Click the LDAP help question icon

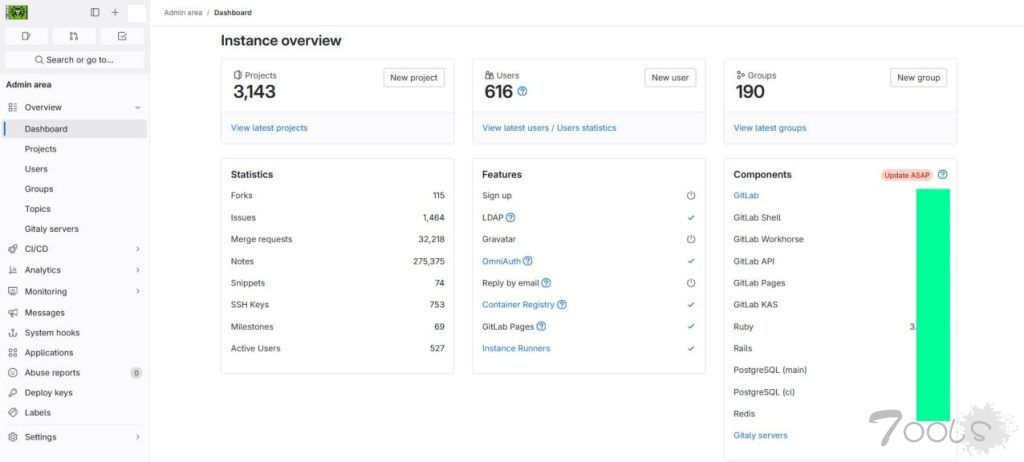[x=511, y=218]
